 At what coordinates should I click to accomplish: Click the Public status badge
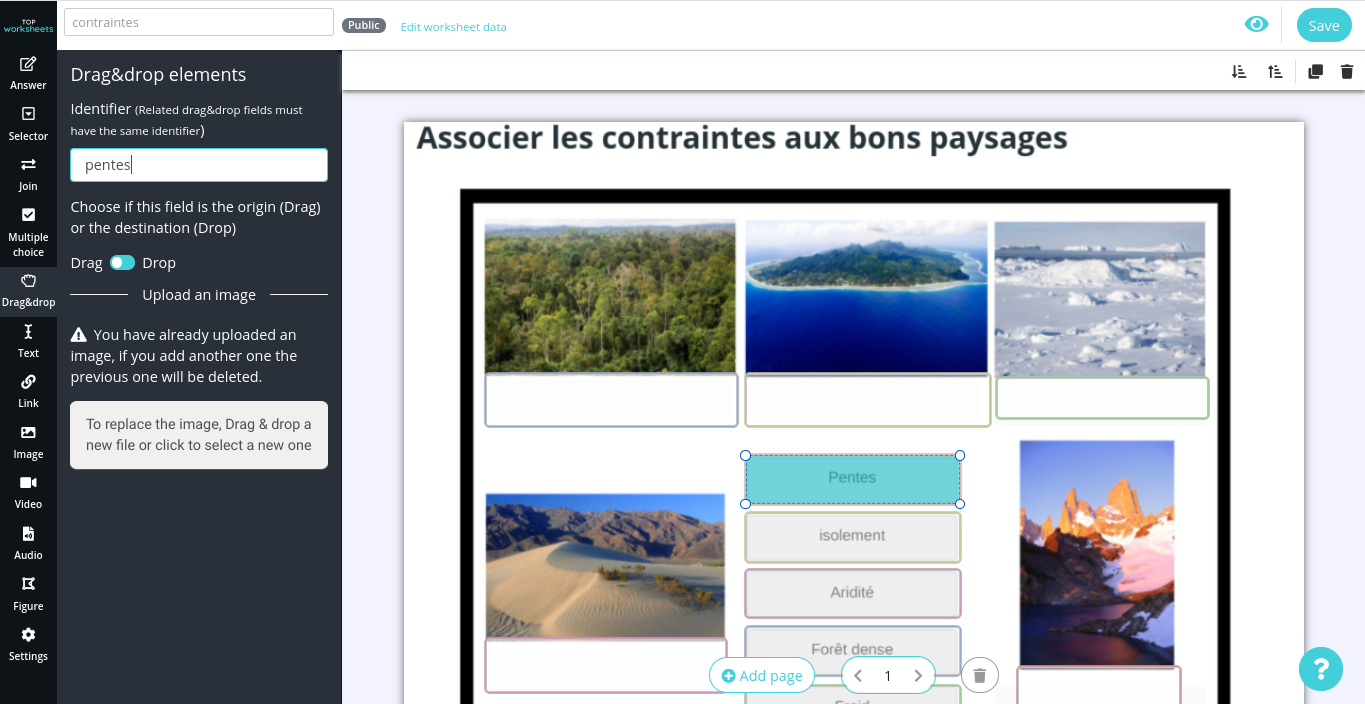(x=364, y=25)
